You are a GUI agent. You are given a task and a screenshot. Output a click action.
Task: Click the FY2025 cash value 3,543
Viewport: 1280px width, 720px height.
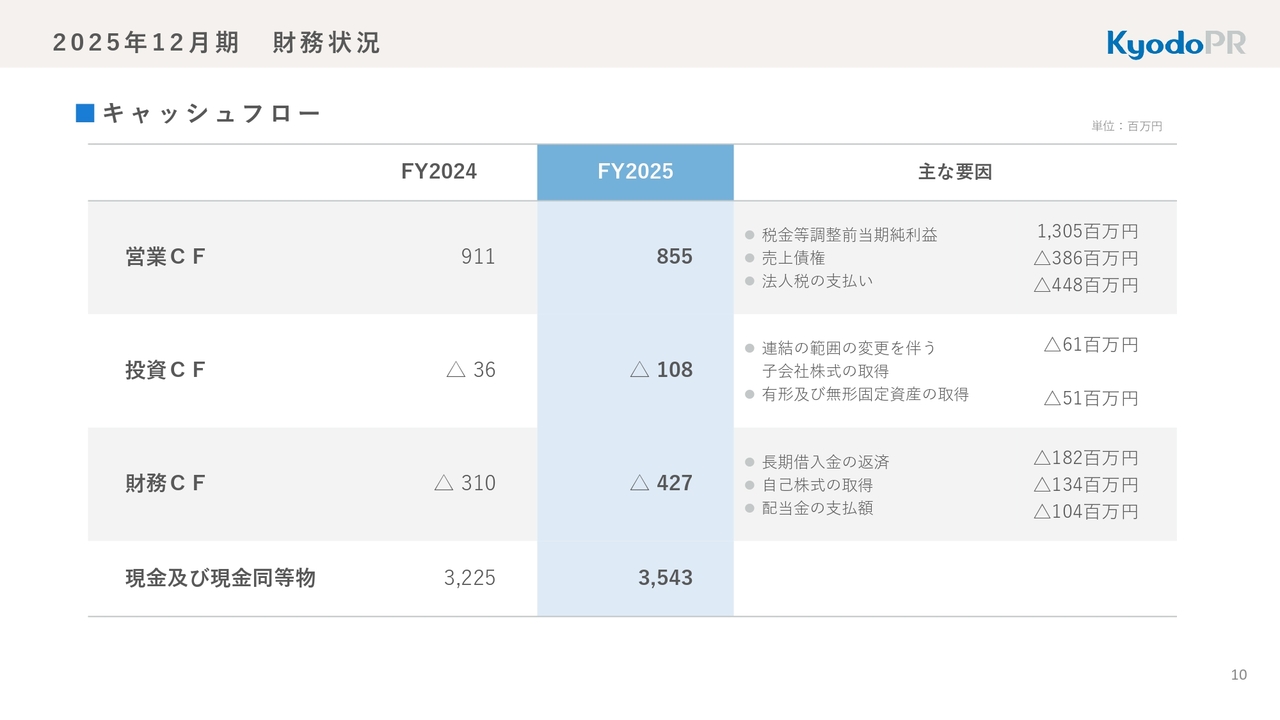pos(665,578)
